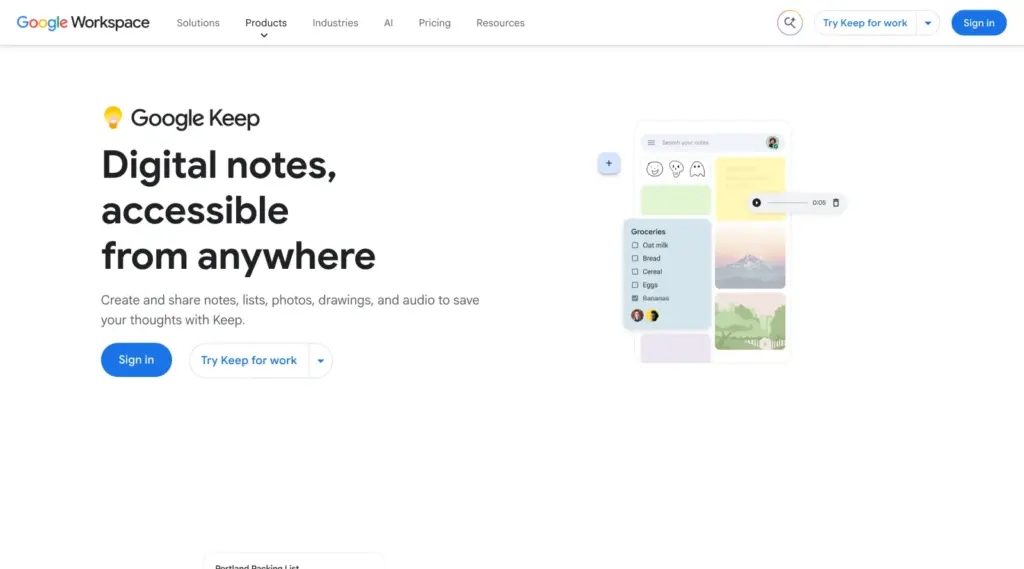Open the Resources menu
The height and width of the screenshot is (569, 1024).
[x=500, y=23]
